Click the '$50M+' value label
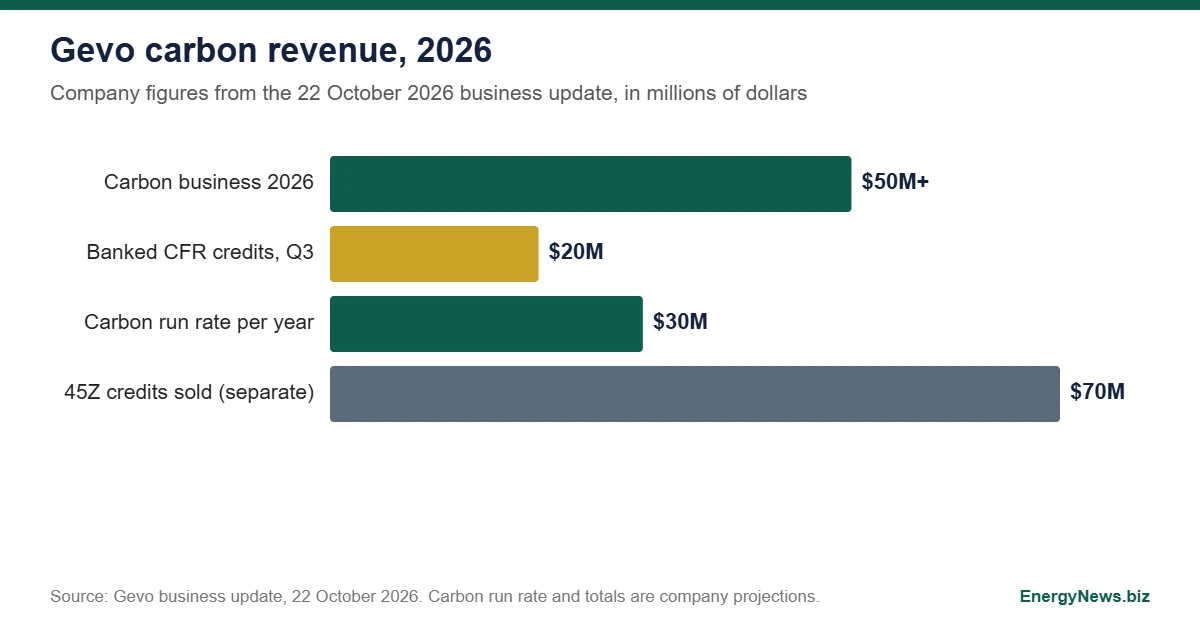 tap(895, 182)
